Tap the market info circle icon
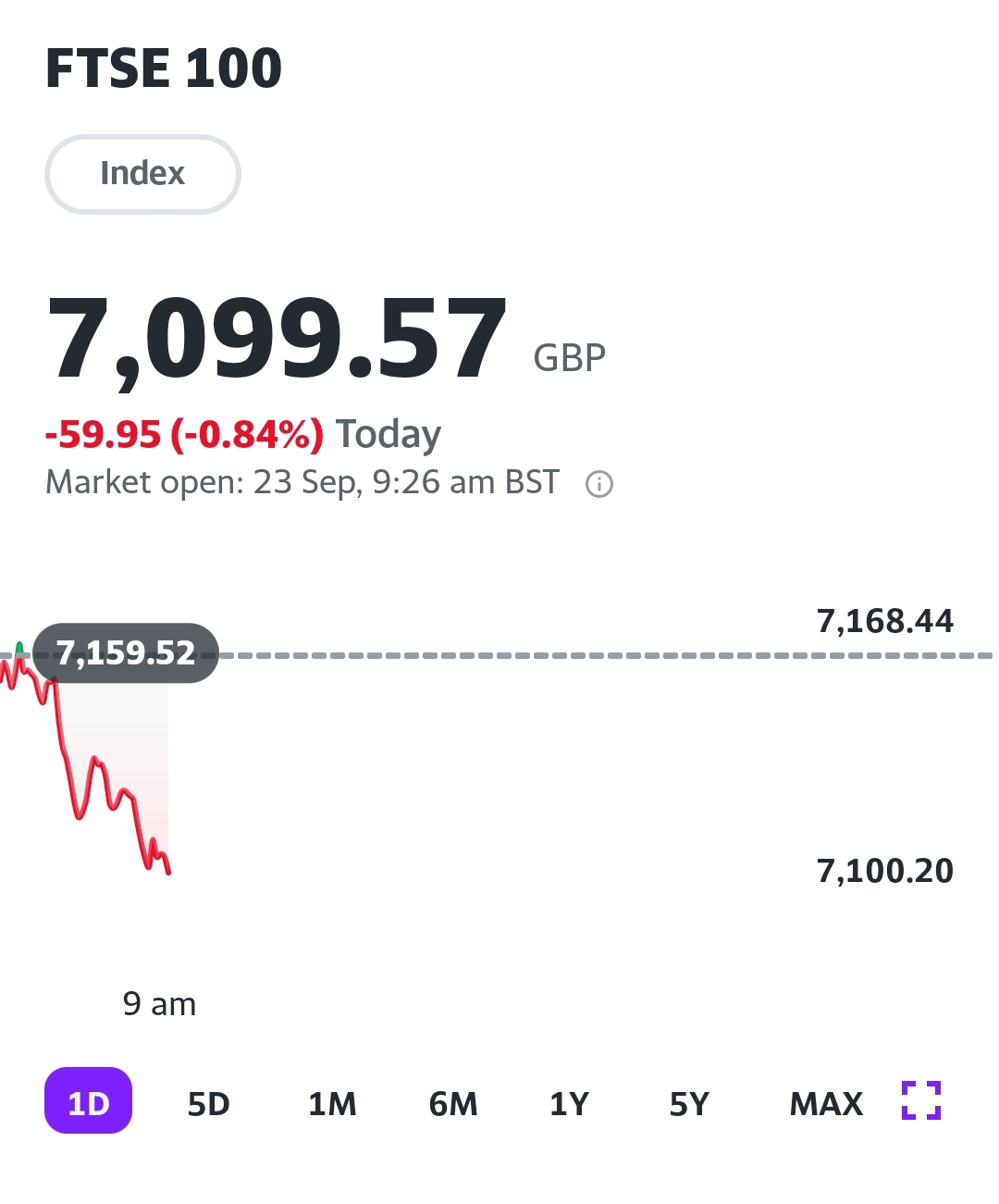Viewport: 999px width, 1204px height. [599, 484]
